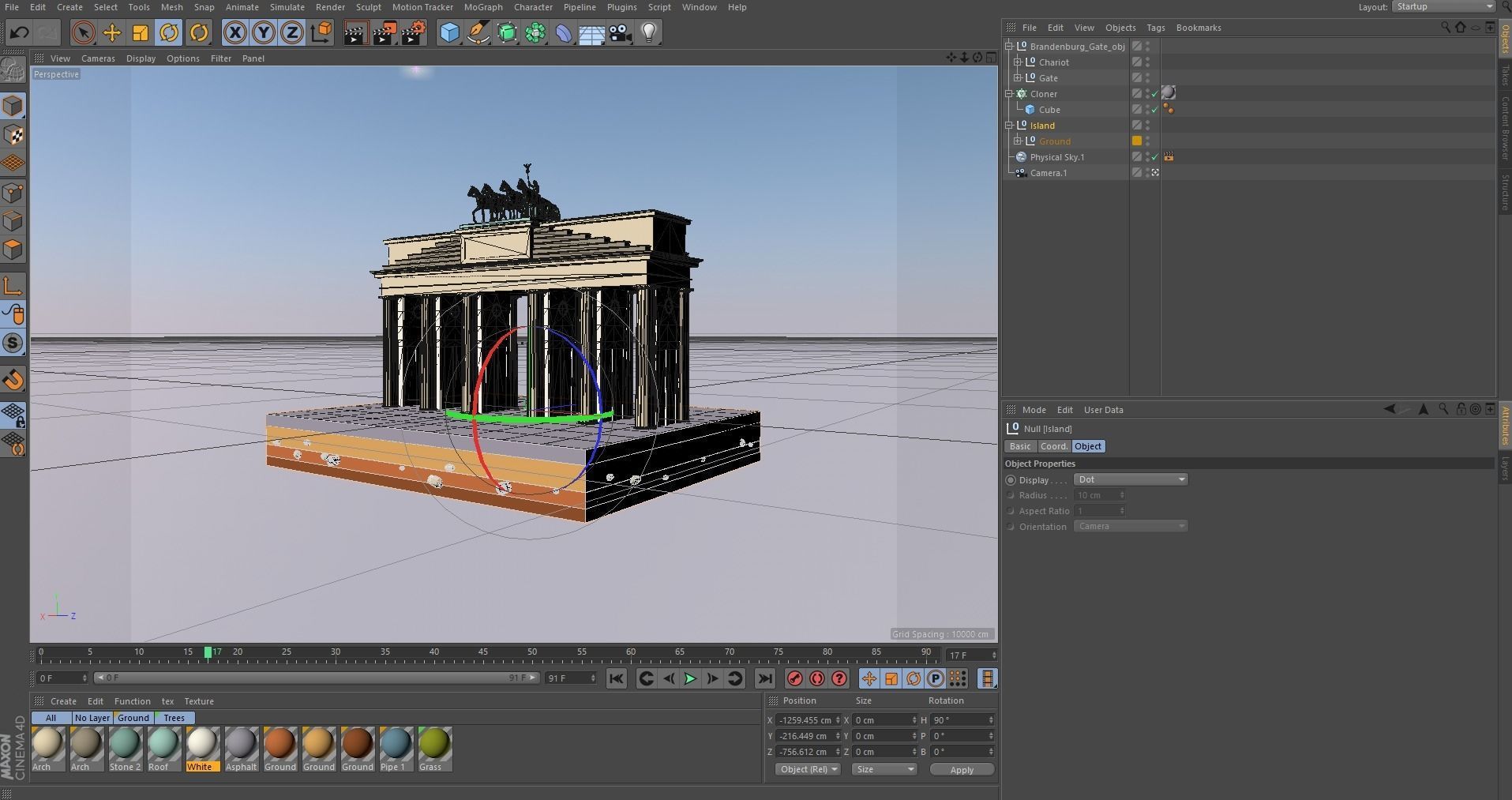This screenshot has width=1512, height=800.
Task: Click Render View clapperboard icon
Action: 355,32
